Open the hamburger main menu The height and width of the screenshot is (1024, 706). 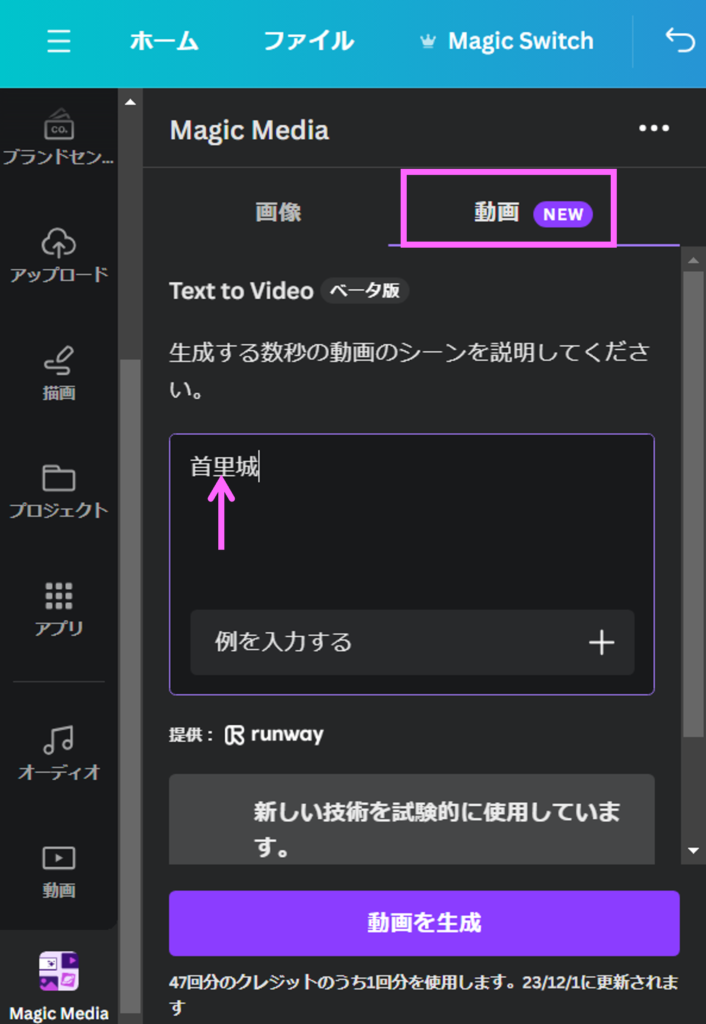(59, 42)
